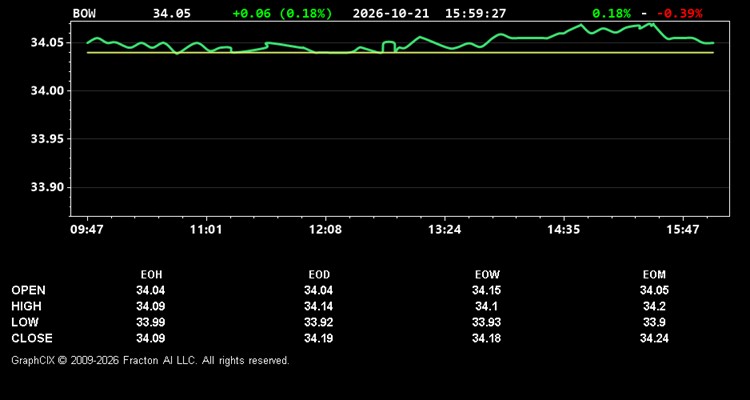The height and width of the screenshot is (400, 750).
Task: Click the EOW low value 33.93
Action: coord(486,322)
